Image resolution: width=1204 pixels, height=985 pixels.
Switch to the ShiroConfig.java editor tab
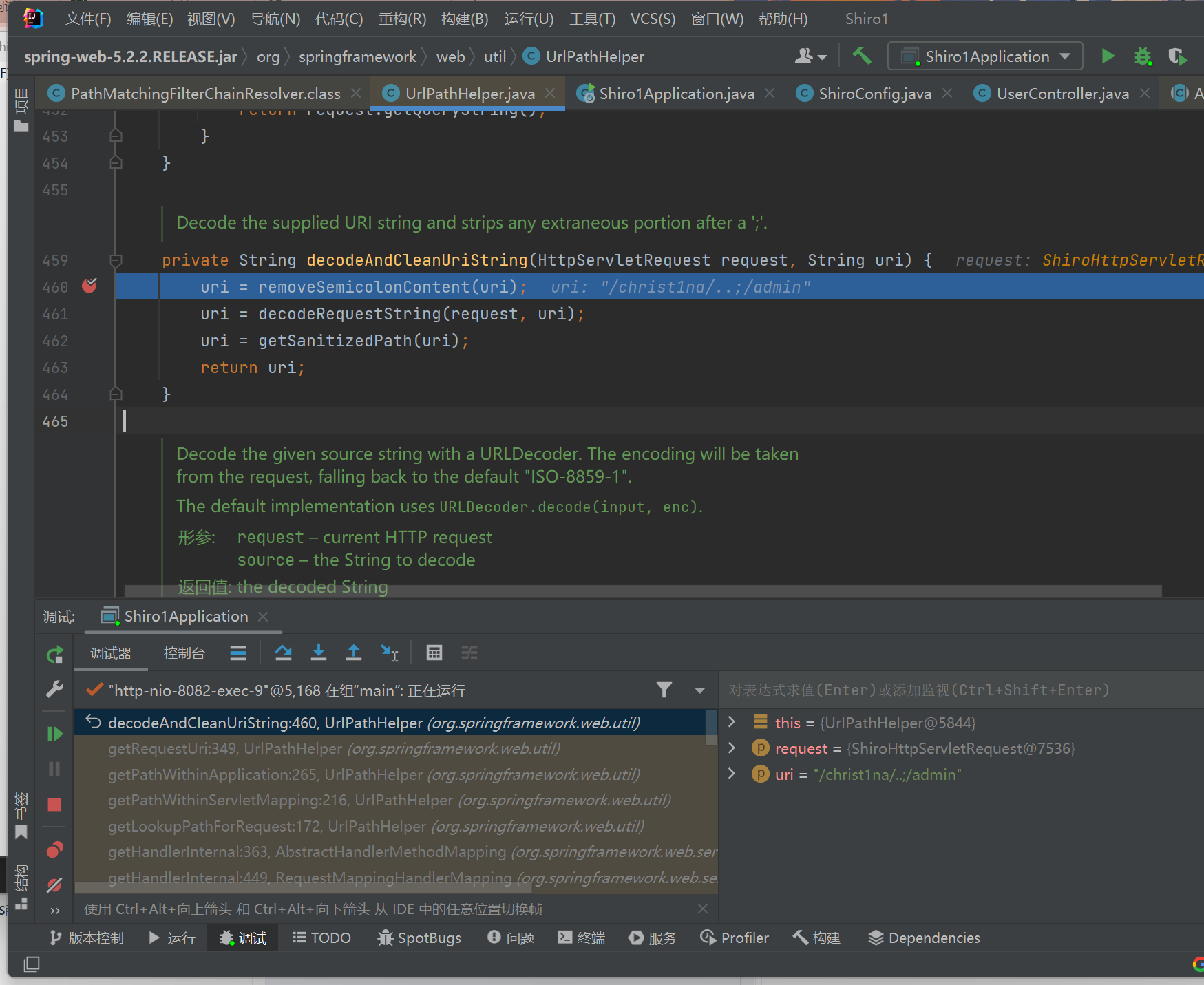point(874,94)
